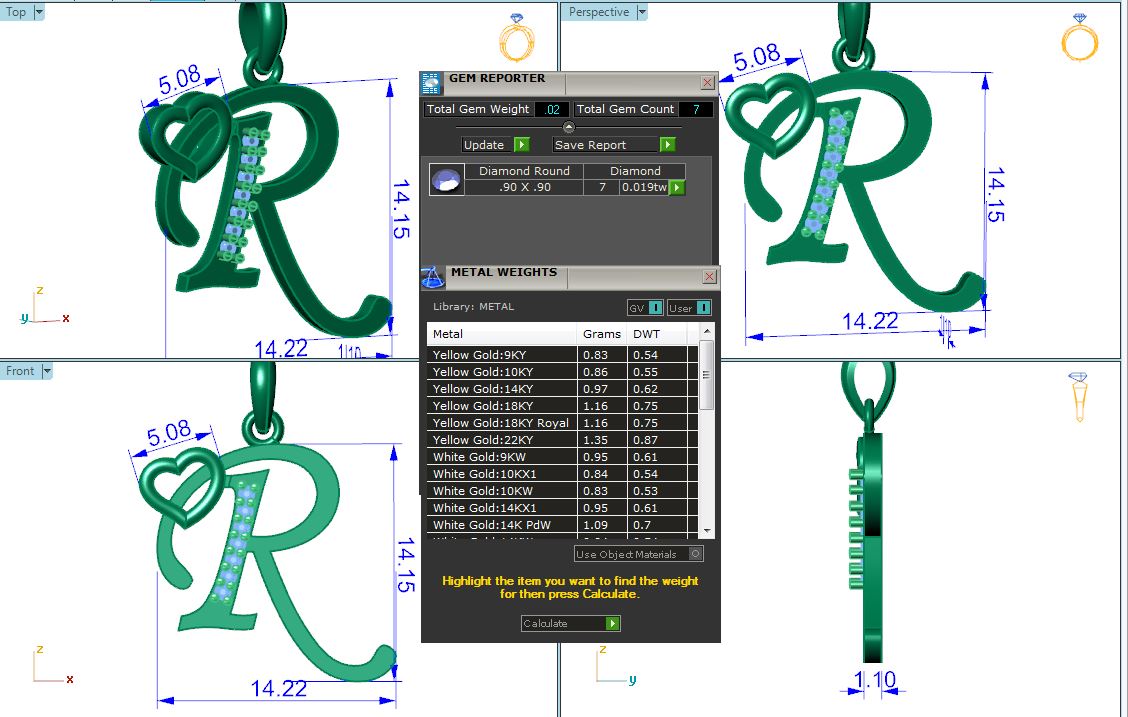The width and height of the screenshot is (1128, 717).
Task: Open the Perspective viewport dropdown arrow
Action: [x=642, y=12]
